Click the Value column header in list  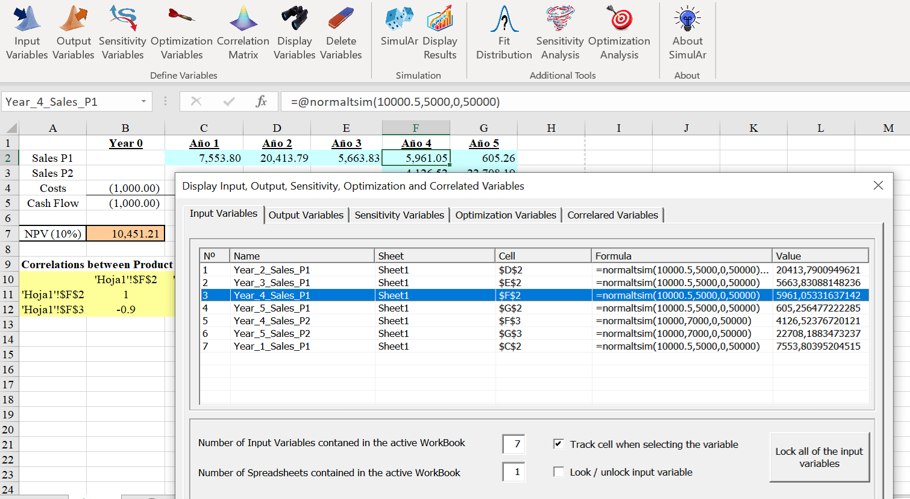tap(821, 256)
